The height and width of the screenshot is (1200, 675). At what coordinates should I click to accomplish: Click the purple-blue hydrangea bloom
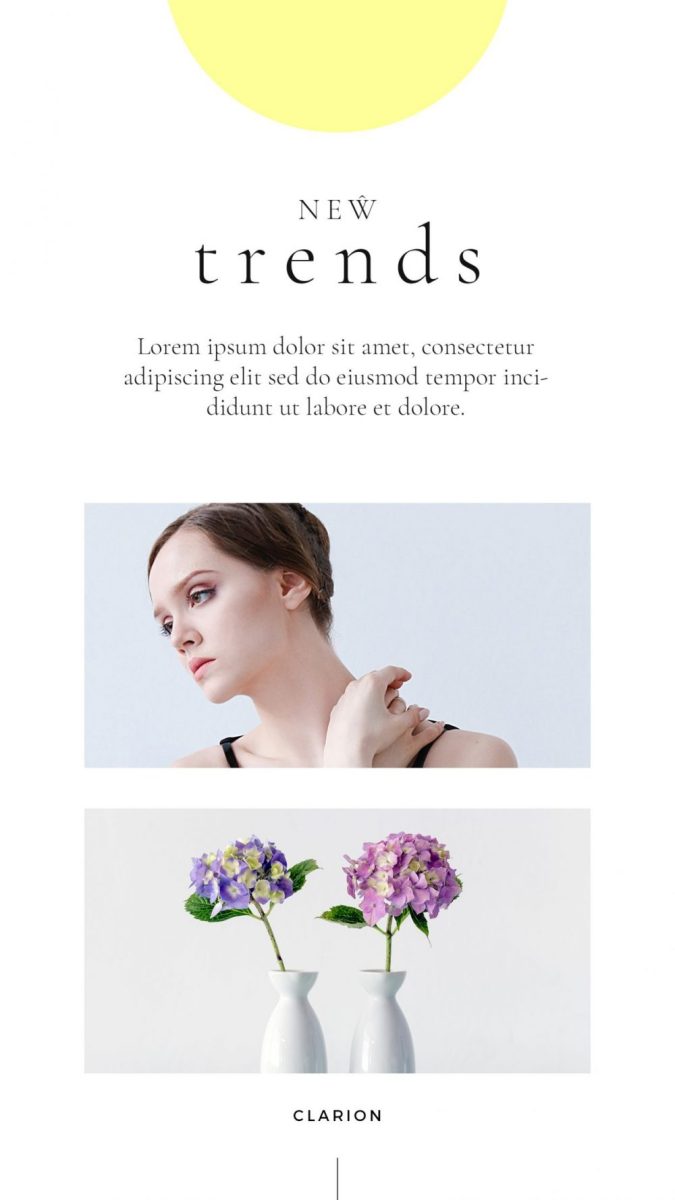pyautogui.click(x=241, y=871)
